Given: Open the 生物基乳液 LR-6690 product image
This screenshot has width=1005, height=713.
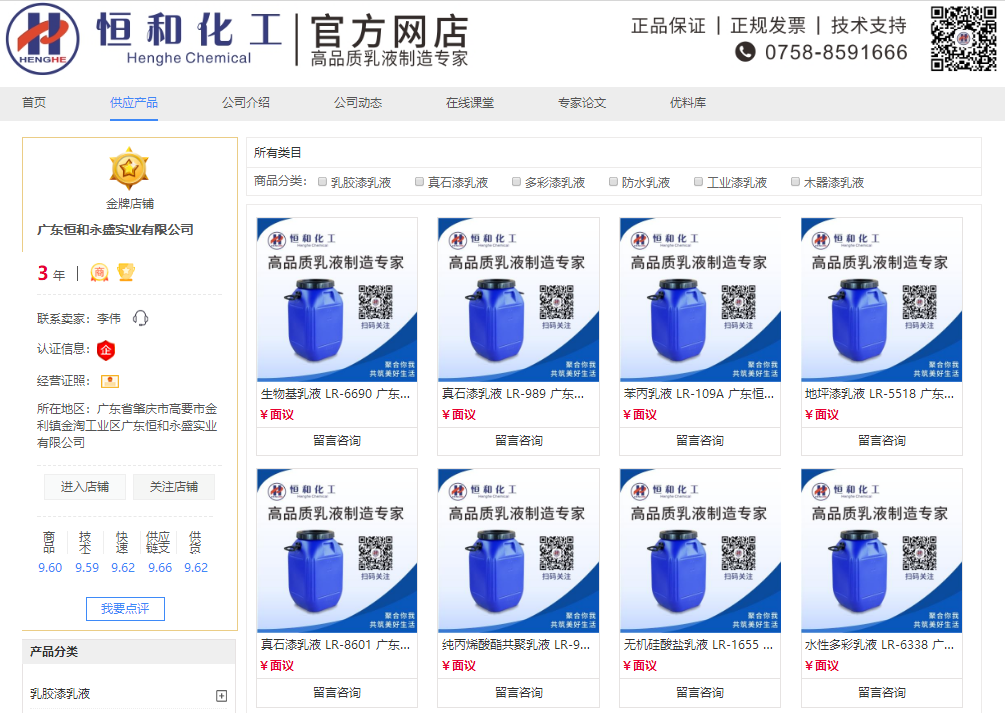Looking at the screenshot, I should pos(337,300).
